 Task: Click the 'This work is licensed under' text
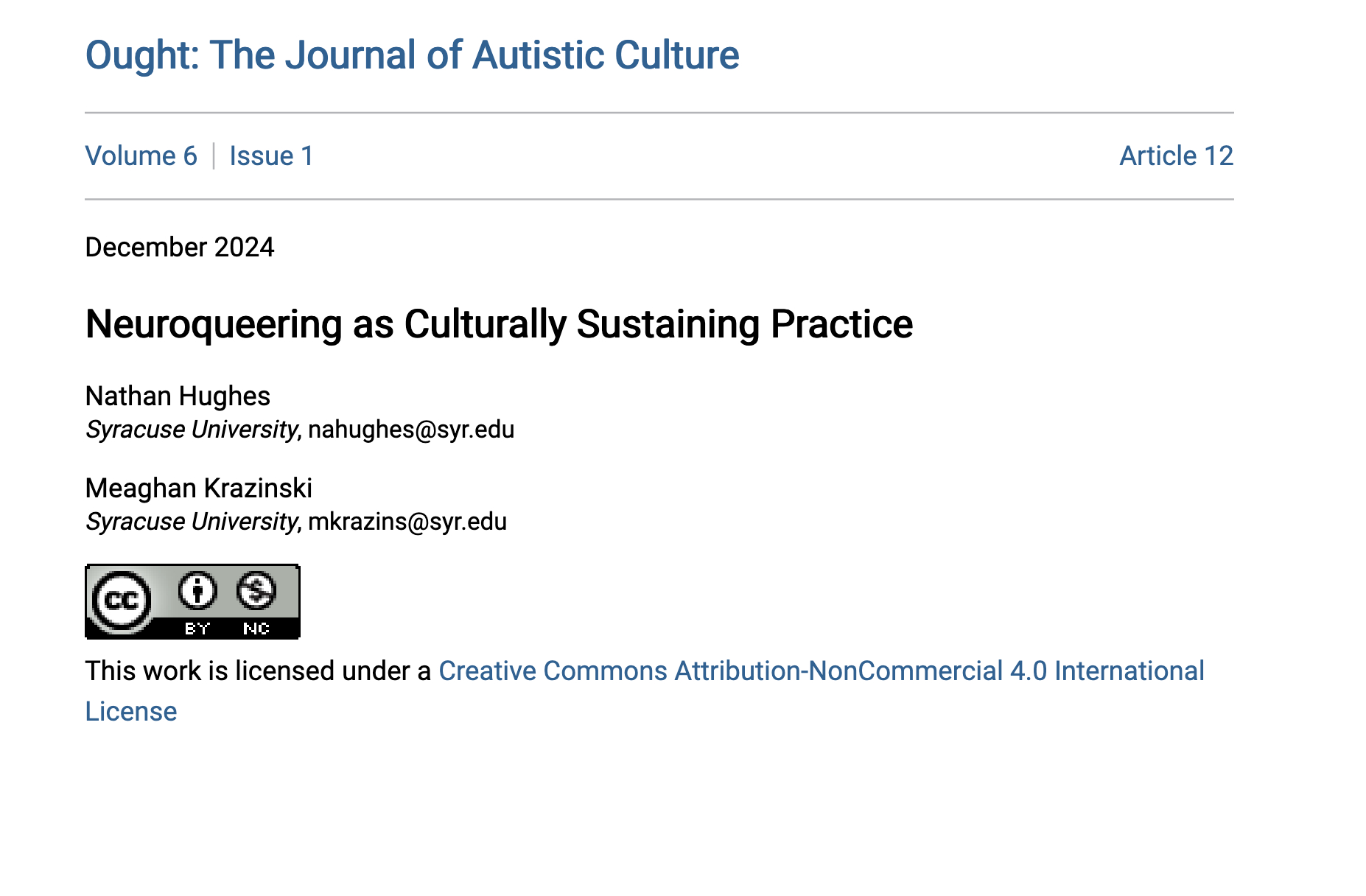258,671
